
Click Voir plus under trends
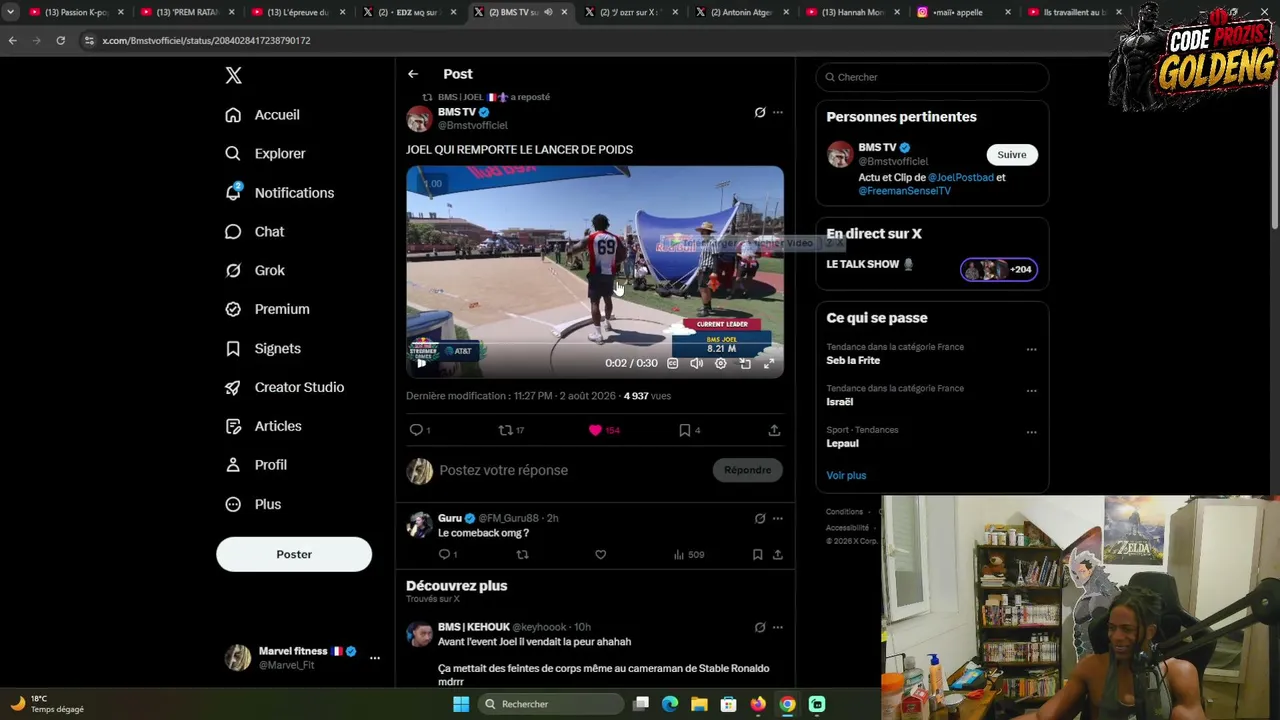click(846, 476)
